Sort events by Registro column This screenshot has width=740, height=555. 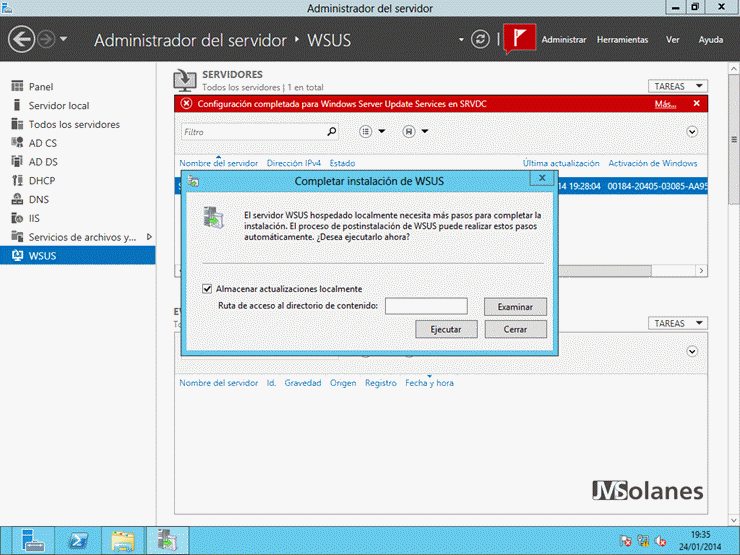[x=381, y=383]
